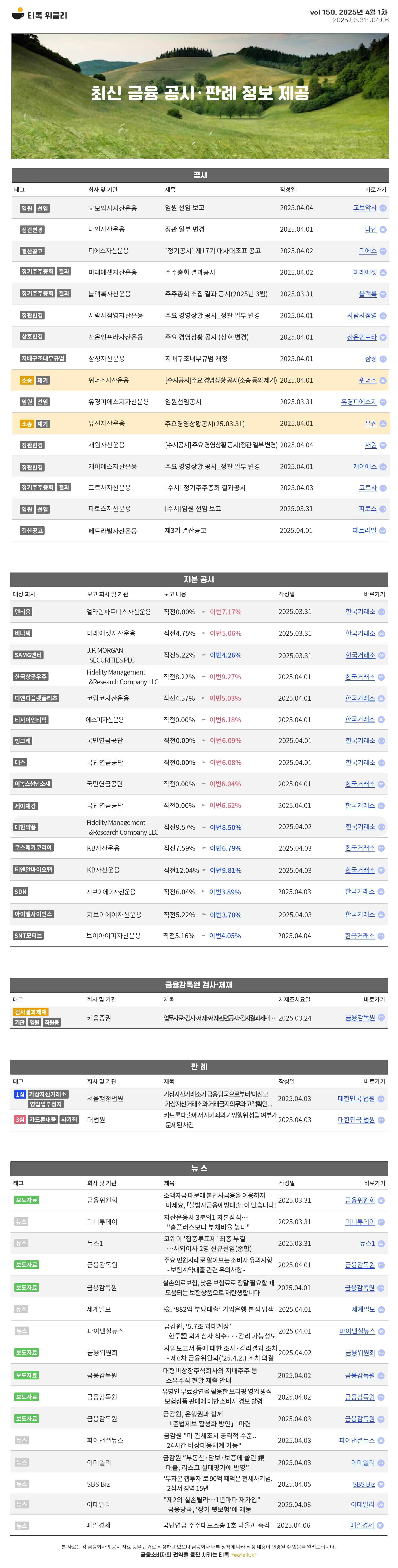This screenshot has height=1568, width=398.
Task: Click the 1심 tag in 판례
Action: (x=20, y=1094)
